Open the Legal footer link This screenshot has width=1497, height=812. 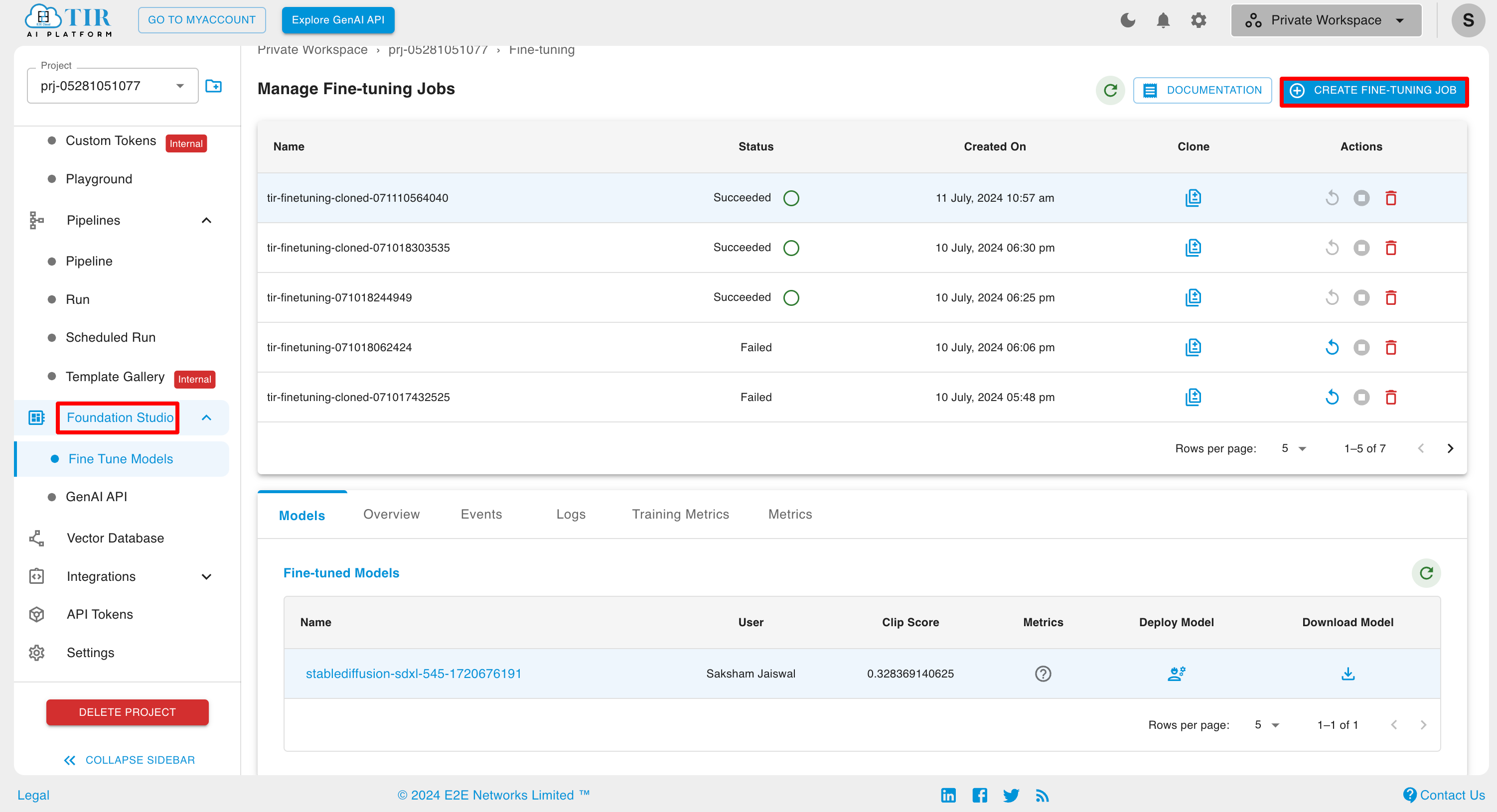coord(33,795)
